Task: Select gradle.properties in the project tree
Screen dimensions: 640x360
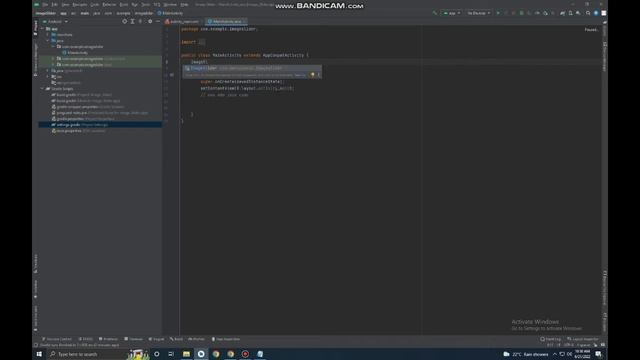Action: 82,119
